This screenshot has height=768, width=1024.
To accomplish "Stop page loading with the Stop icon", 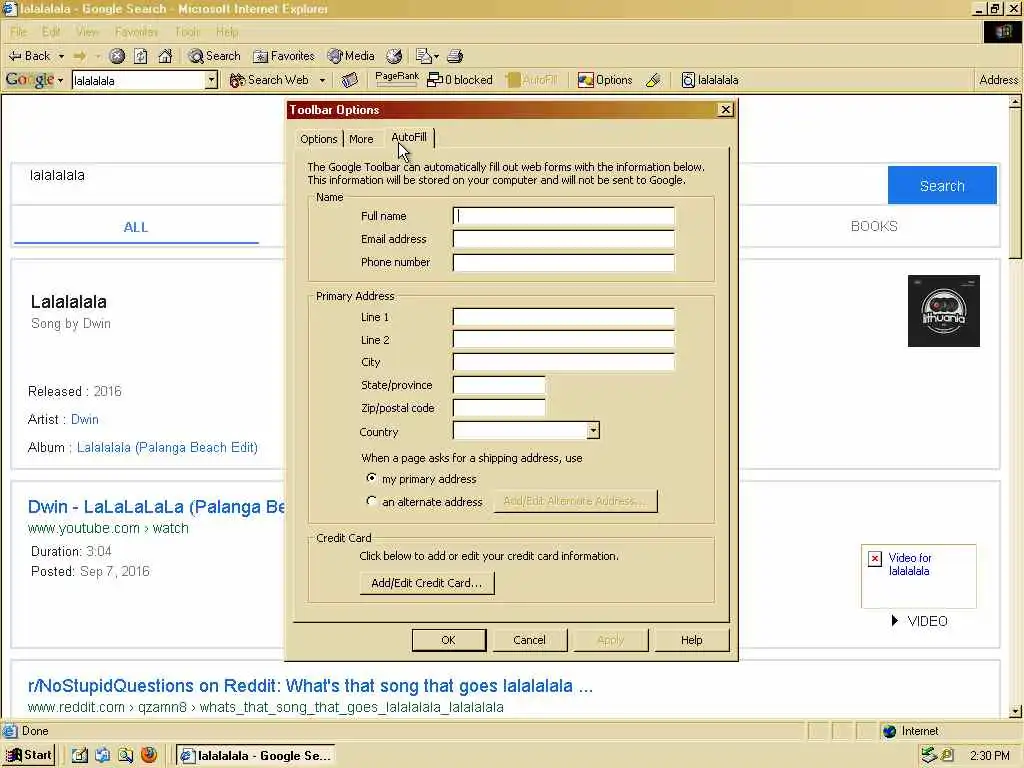I will click(x=117, y=56).
